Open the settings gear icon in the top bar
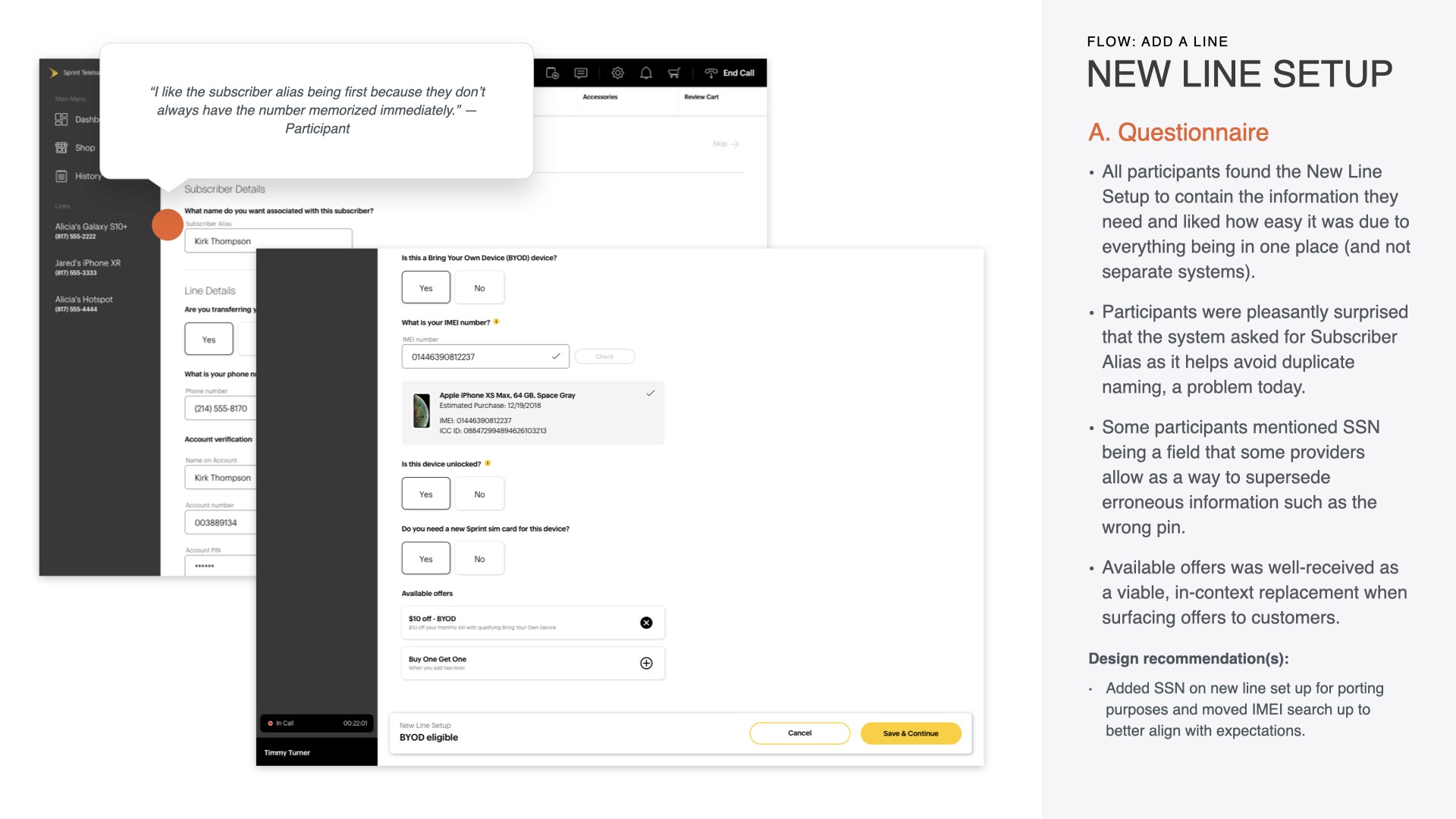 [x=617, y=73]
